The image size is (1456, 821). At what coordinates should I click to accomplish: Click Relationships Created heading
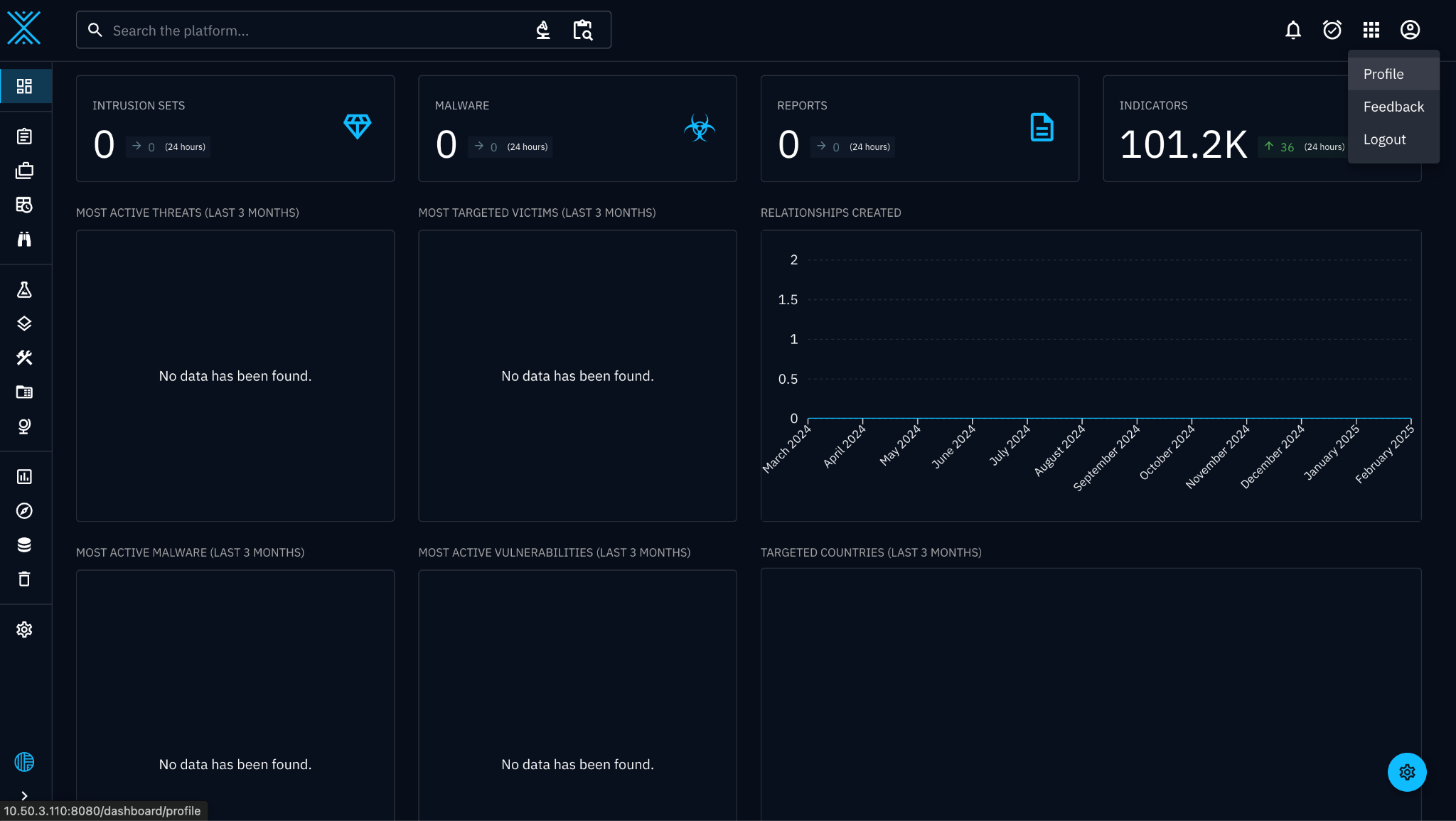[x=830, y=213]
